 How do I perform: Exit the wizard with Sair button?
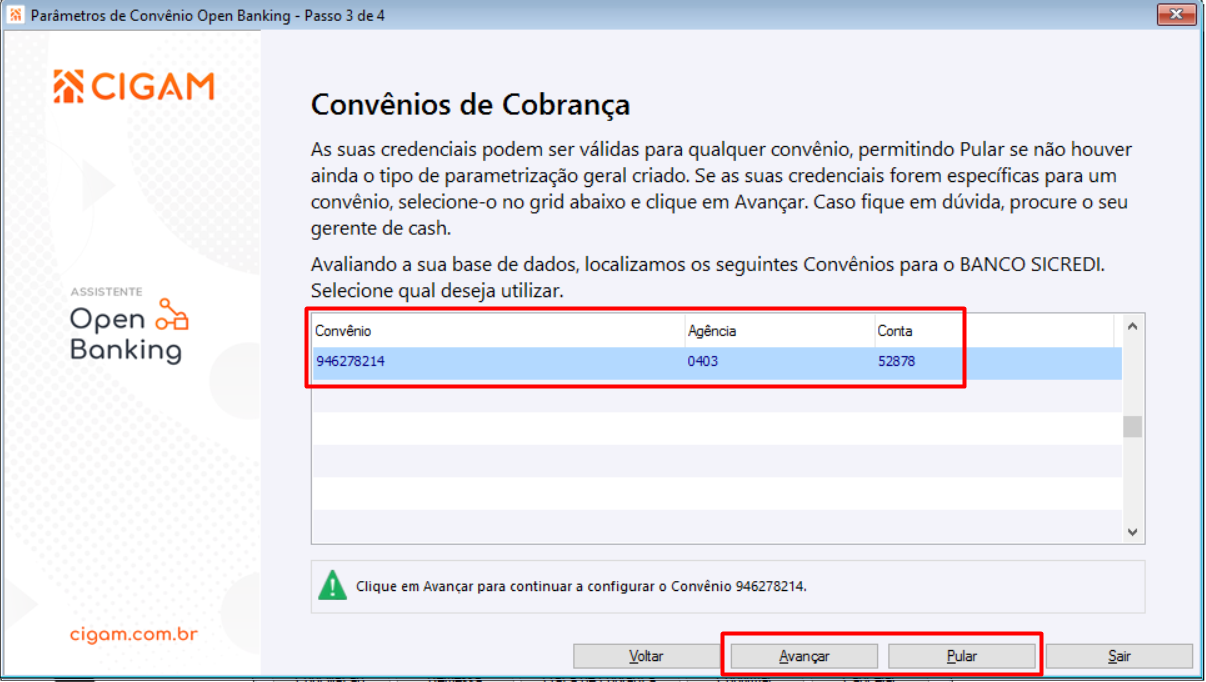1119,656
